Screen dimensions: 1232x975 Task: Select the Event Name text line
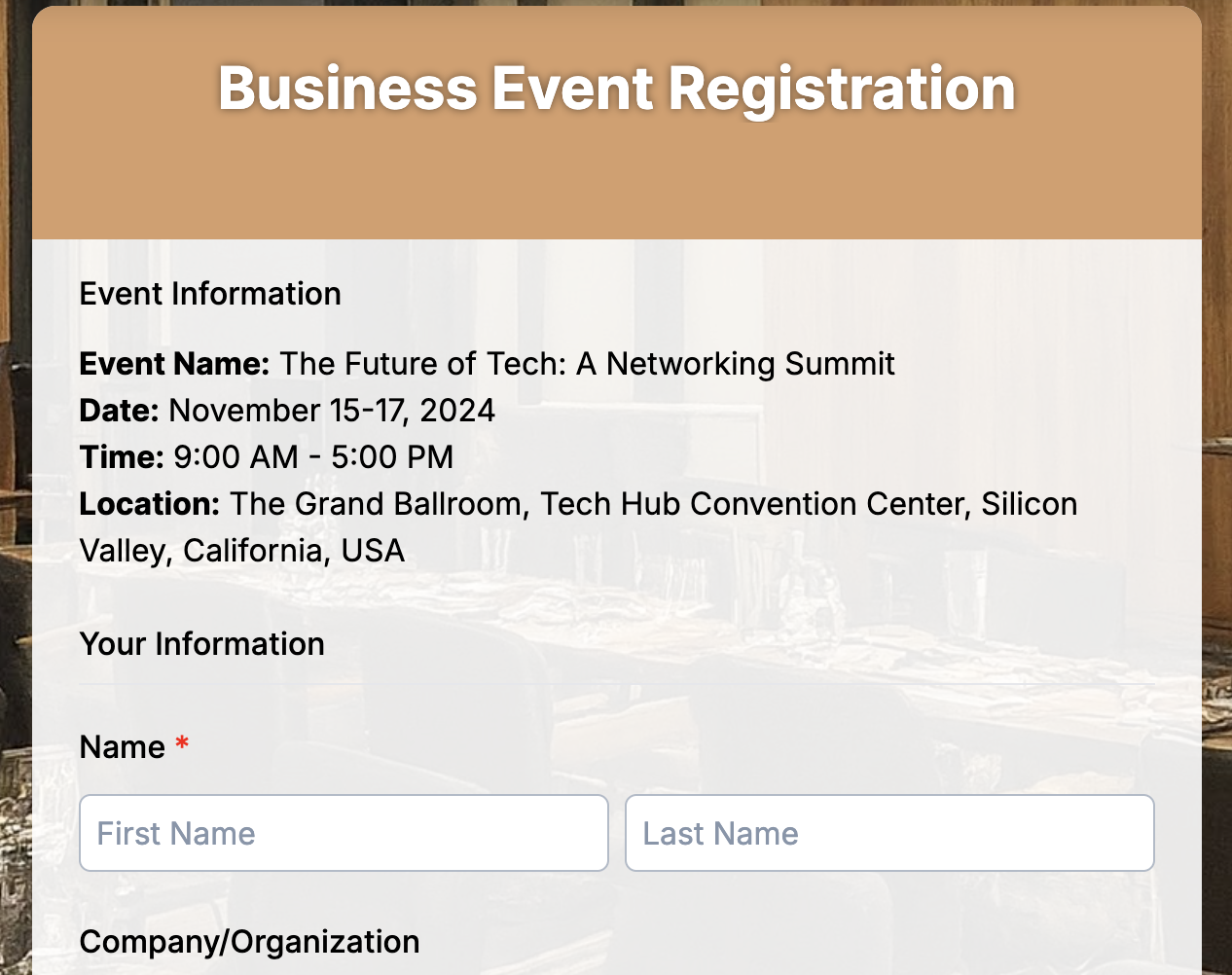(x=487, y=364)
